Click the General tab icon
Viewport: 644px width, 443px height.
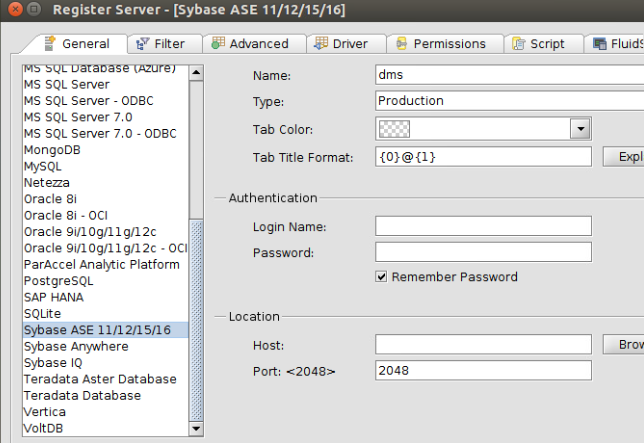49,44
